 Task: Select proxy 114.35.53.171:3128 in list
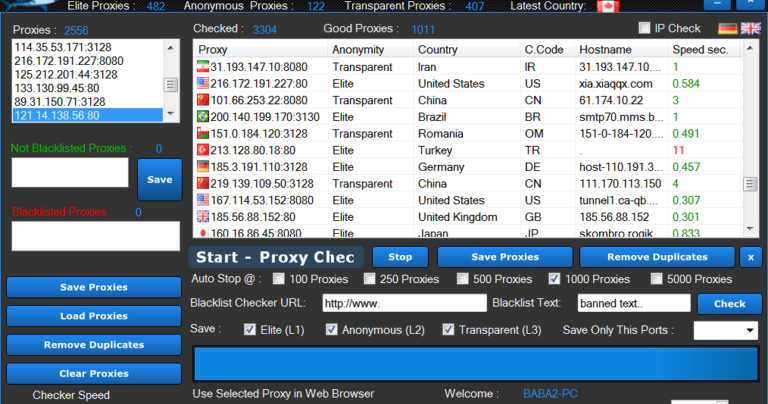point(87,47)
